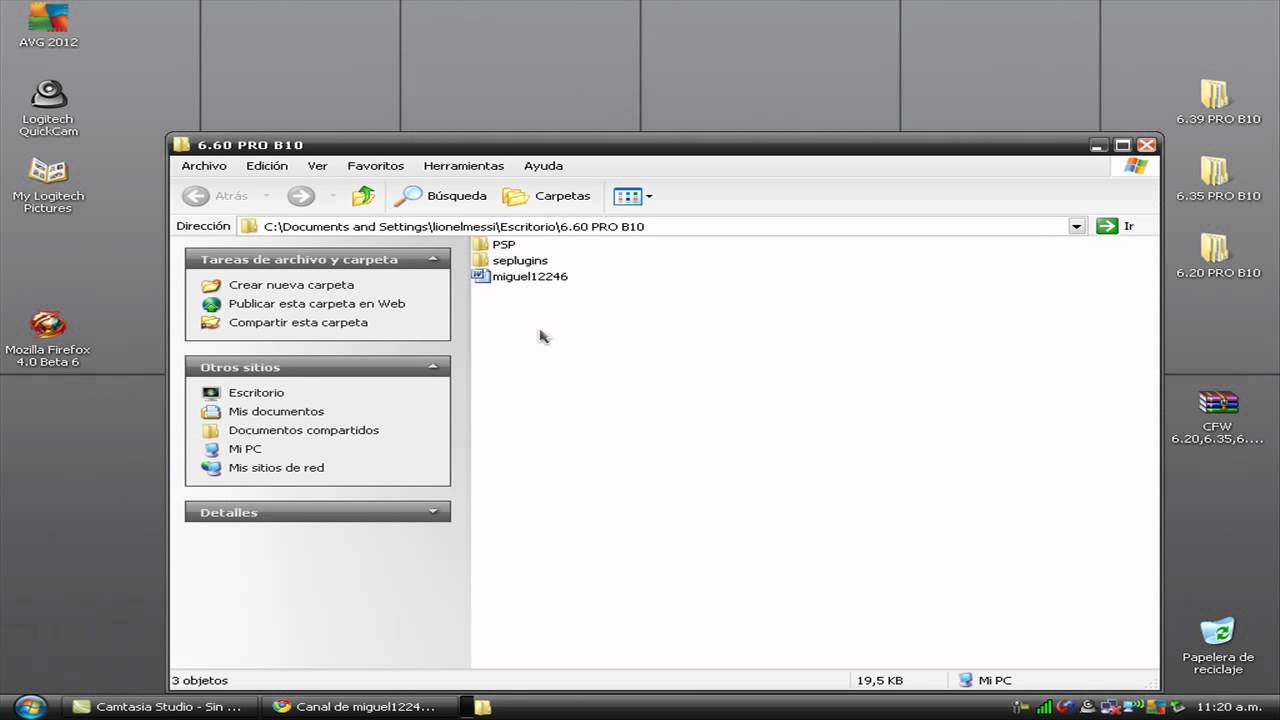The height and width of the screenshot is (720, 1280).
Task: Click the Ir go button
Action: (x=1115, y=226)
